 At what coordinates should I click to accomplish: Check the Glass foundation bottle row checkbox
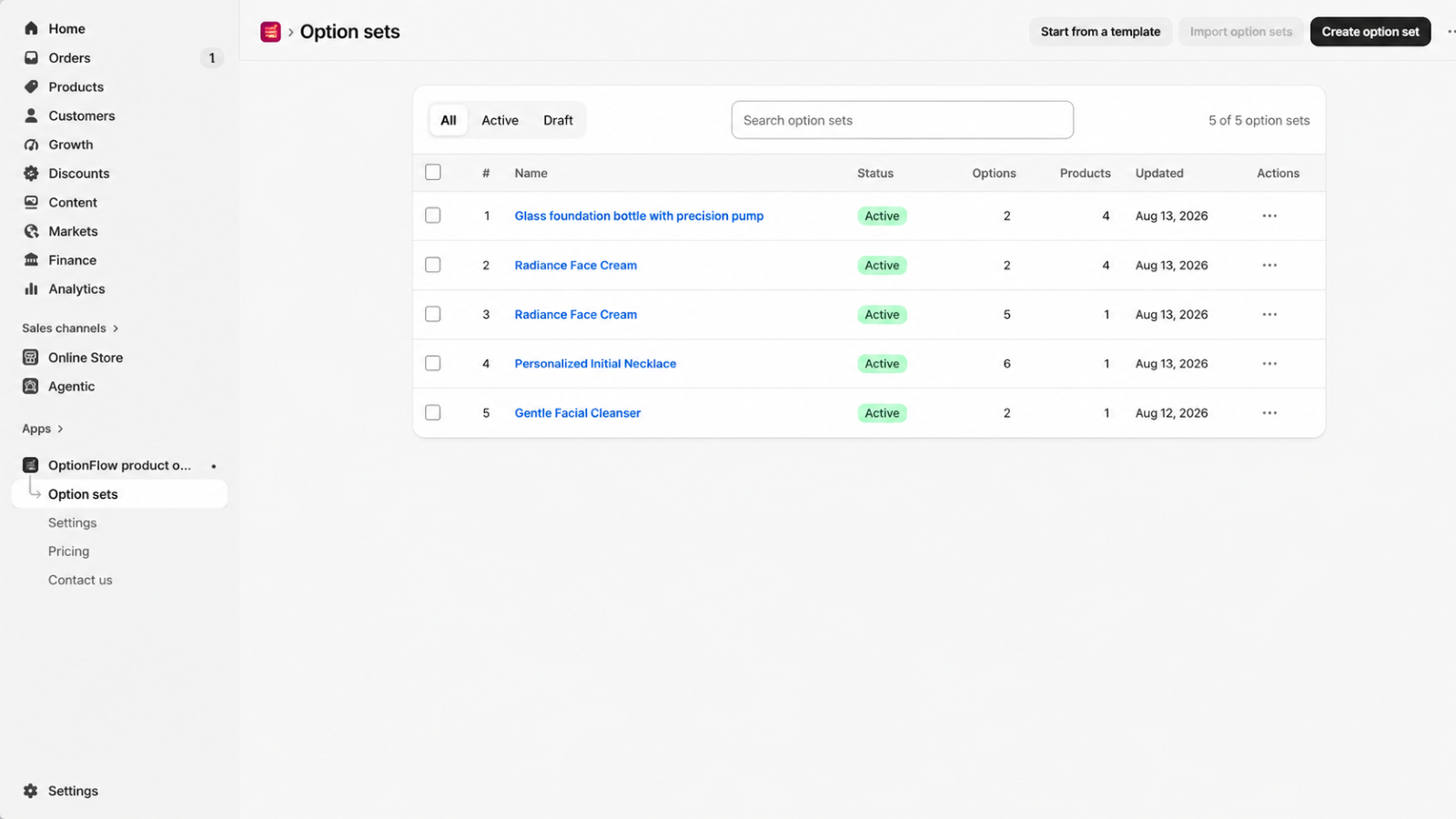pos(433,216)
